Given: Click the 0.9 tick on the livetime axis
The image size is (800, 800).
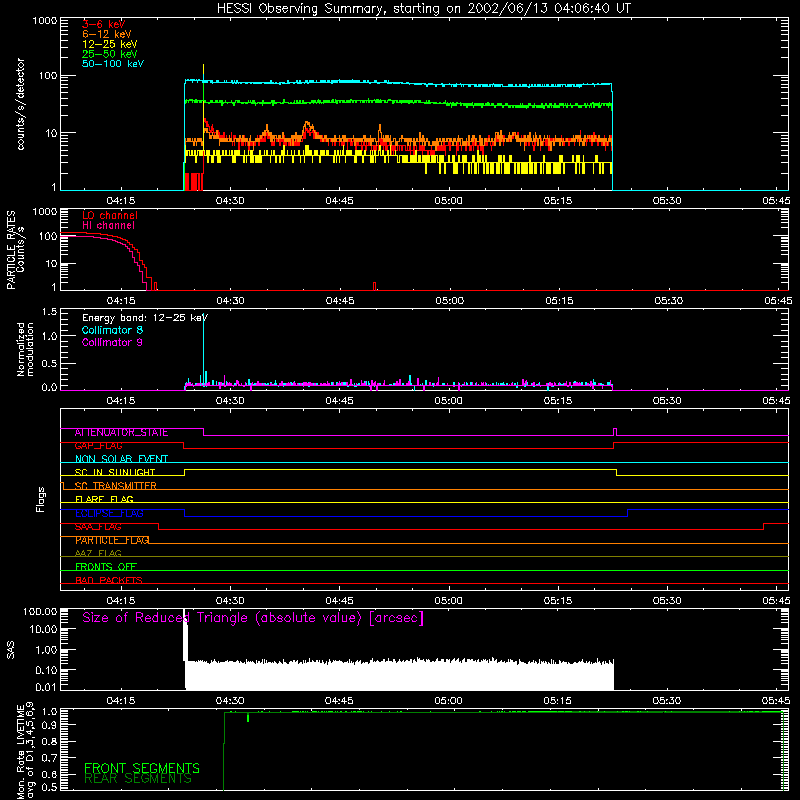Looking at the screenshot, I should [49, 724].
